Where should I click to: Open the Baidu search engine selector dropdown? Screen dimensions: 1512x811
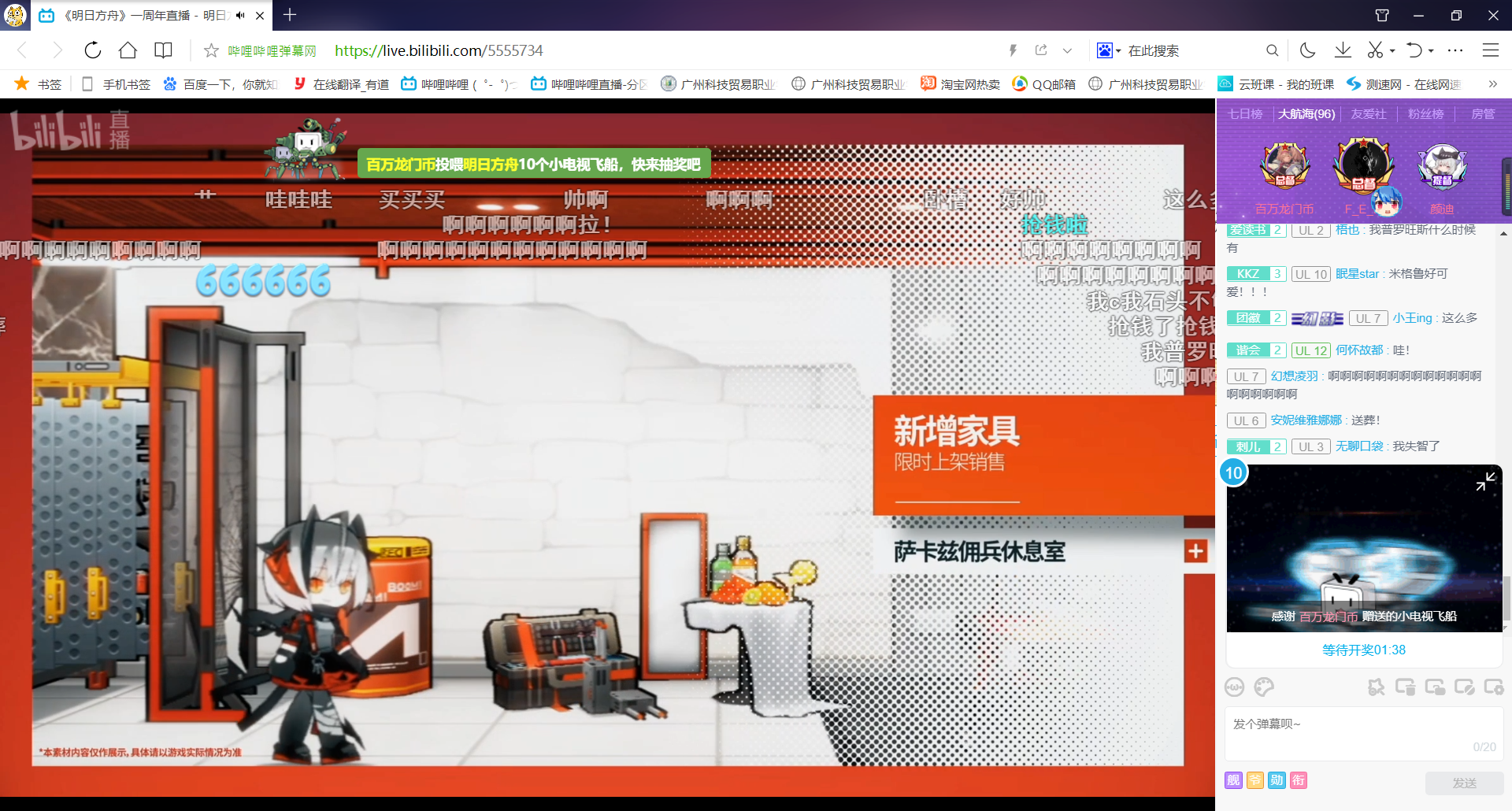click(x=1109, y=50)
